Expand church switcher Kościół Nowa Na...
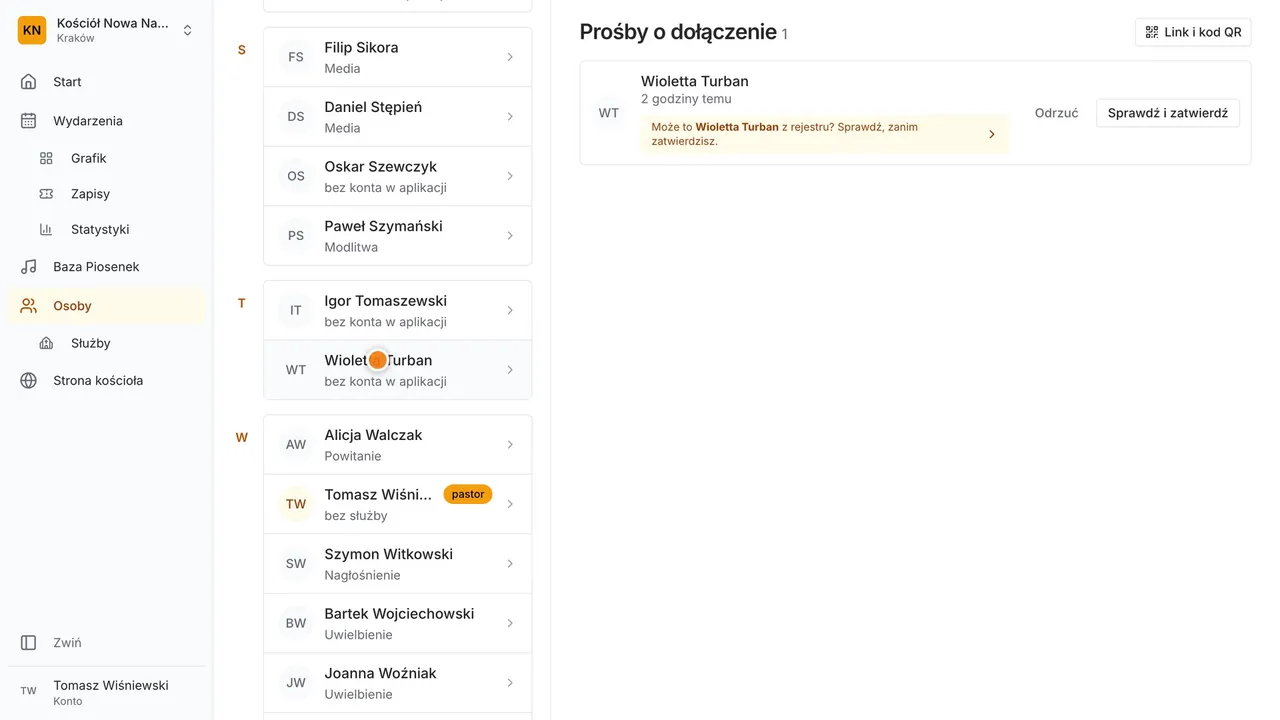1280x720 pixels. point(106,30)
